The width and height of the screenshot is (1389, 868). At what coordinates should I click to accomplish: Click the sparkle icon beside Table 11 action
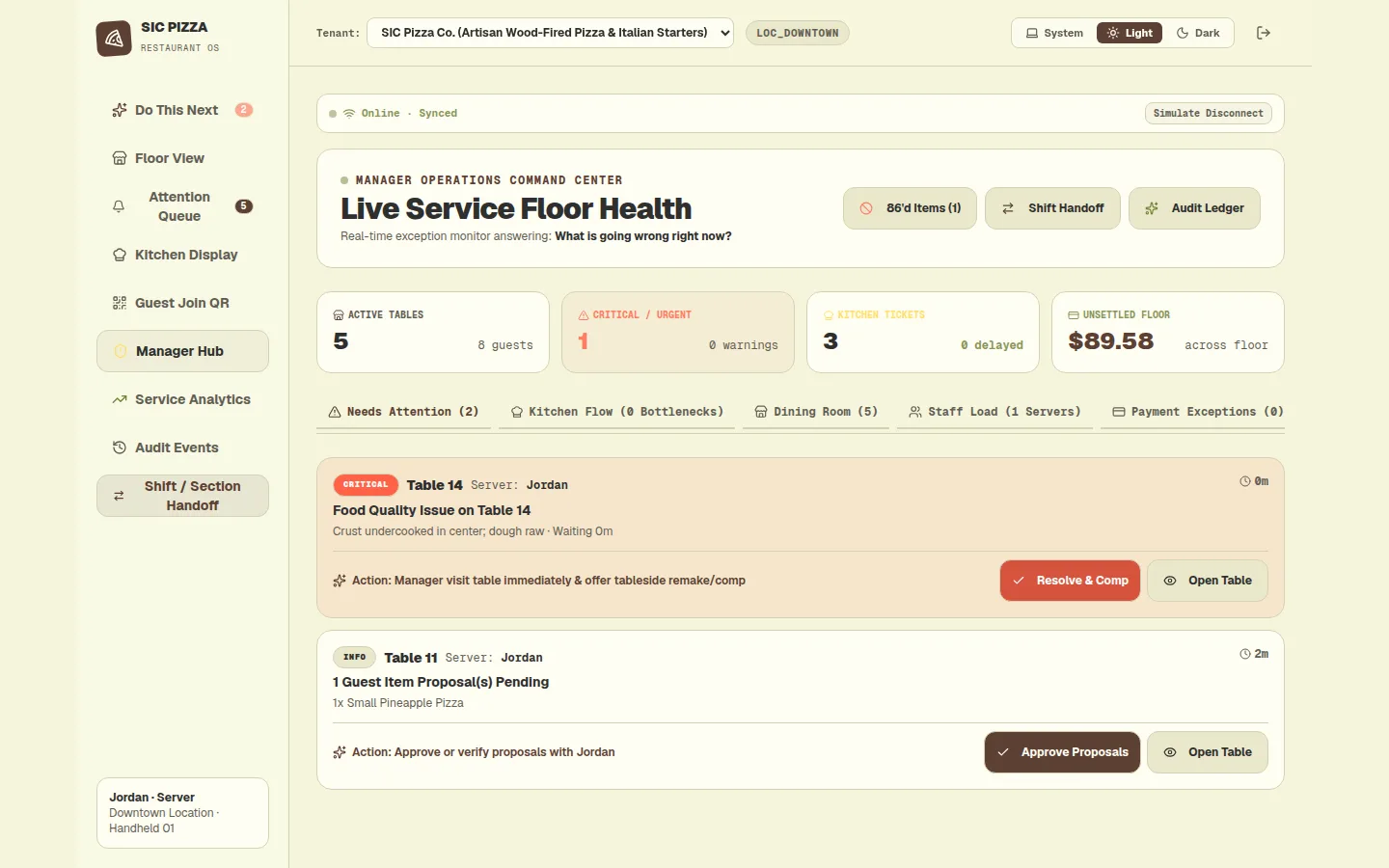340,752
